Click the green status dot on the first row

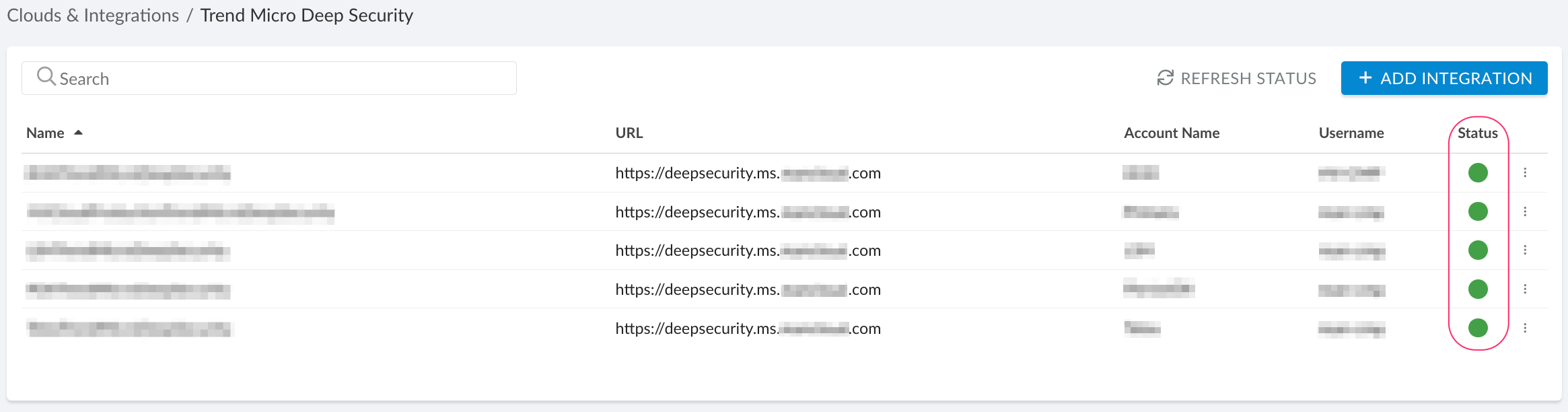(1478, 173)
